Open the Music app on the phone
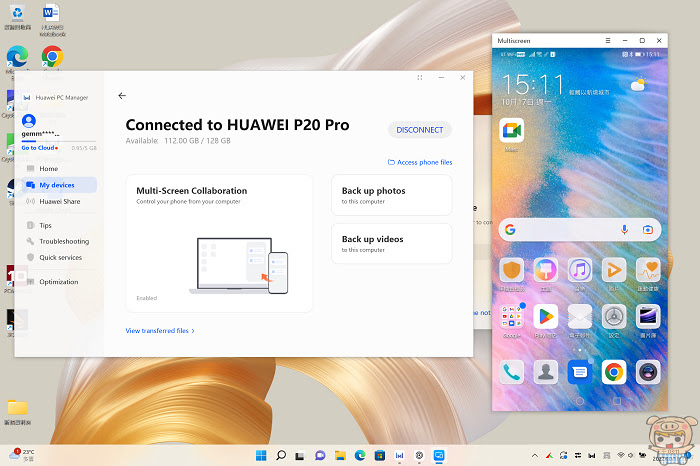The height and width of the screenshot is (466, 700). [579, 270]
